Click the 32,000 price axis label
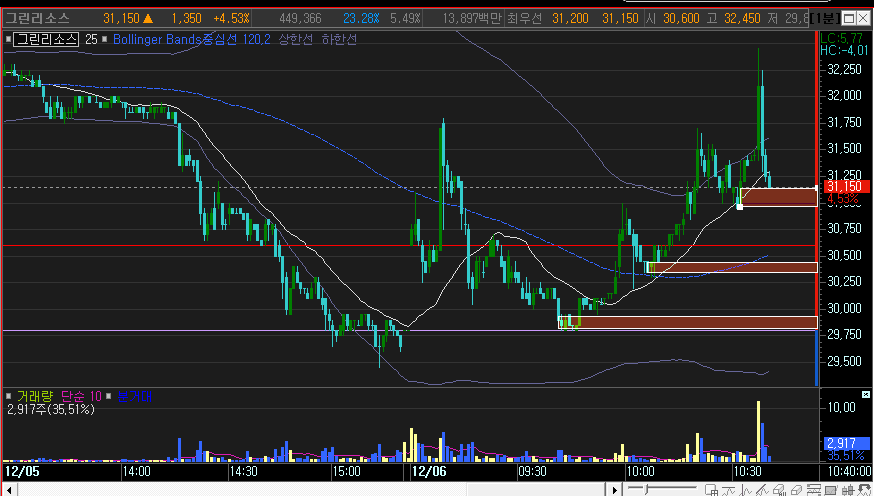874x496 pixels. click(x=844, y=95)
